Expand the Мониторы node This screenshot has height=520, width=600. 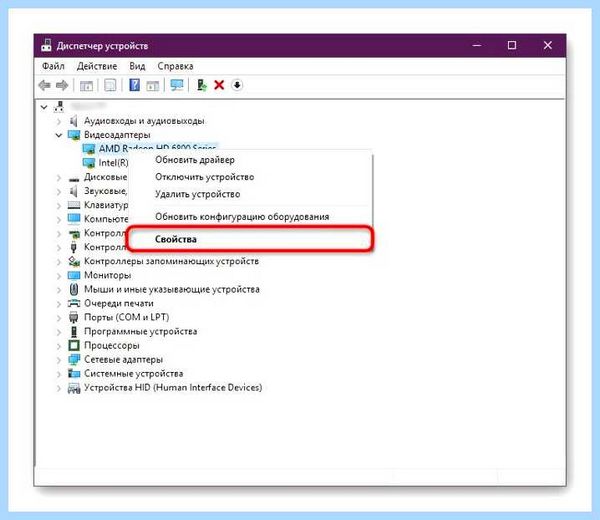point(59,275)
